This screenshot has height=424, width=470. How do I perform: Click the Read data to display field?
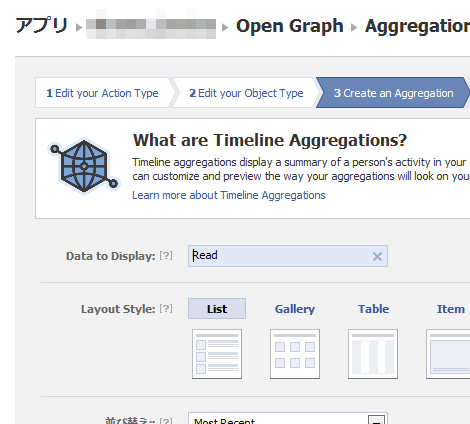click(x=288, y=256)
